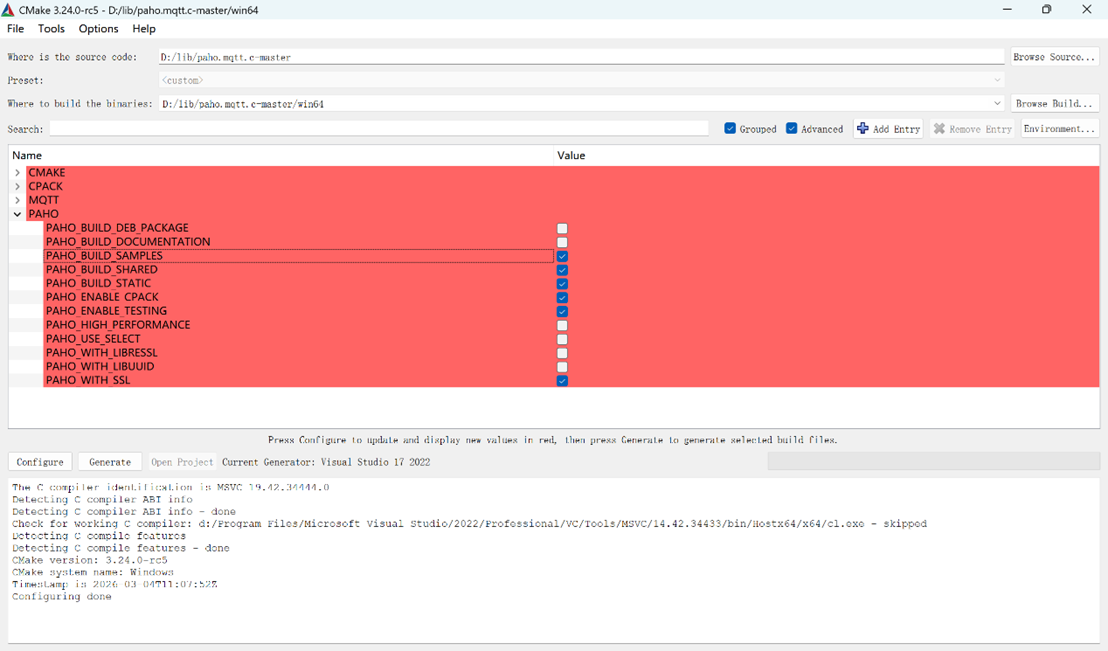Open the Help menu
Viewport: 1108px width, 651px height.
click(x=143, y=28)
